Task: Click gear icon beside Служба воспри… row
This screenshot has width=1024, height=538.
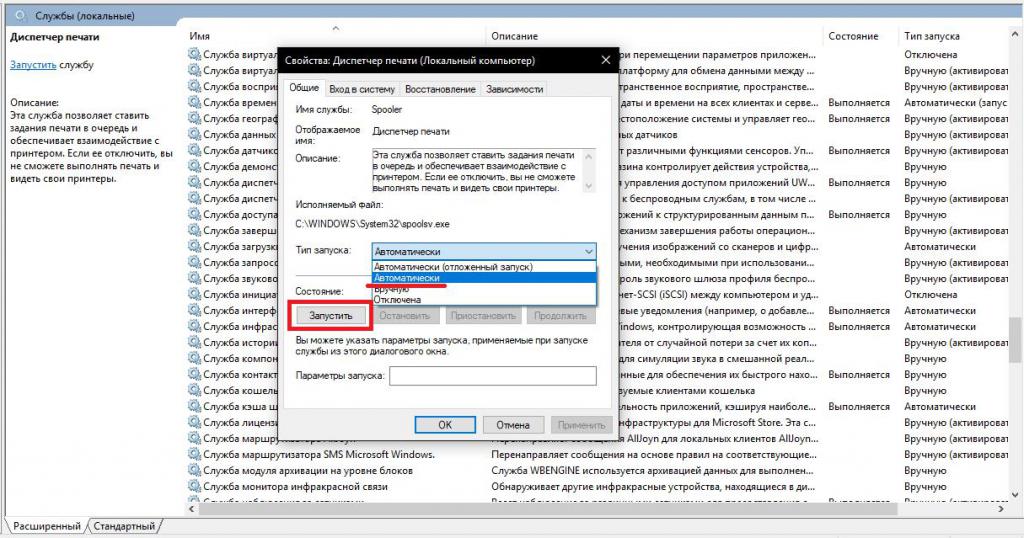Action: click(195, 86)
